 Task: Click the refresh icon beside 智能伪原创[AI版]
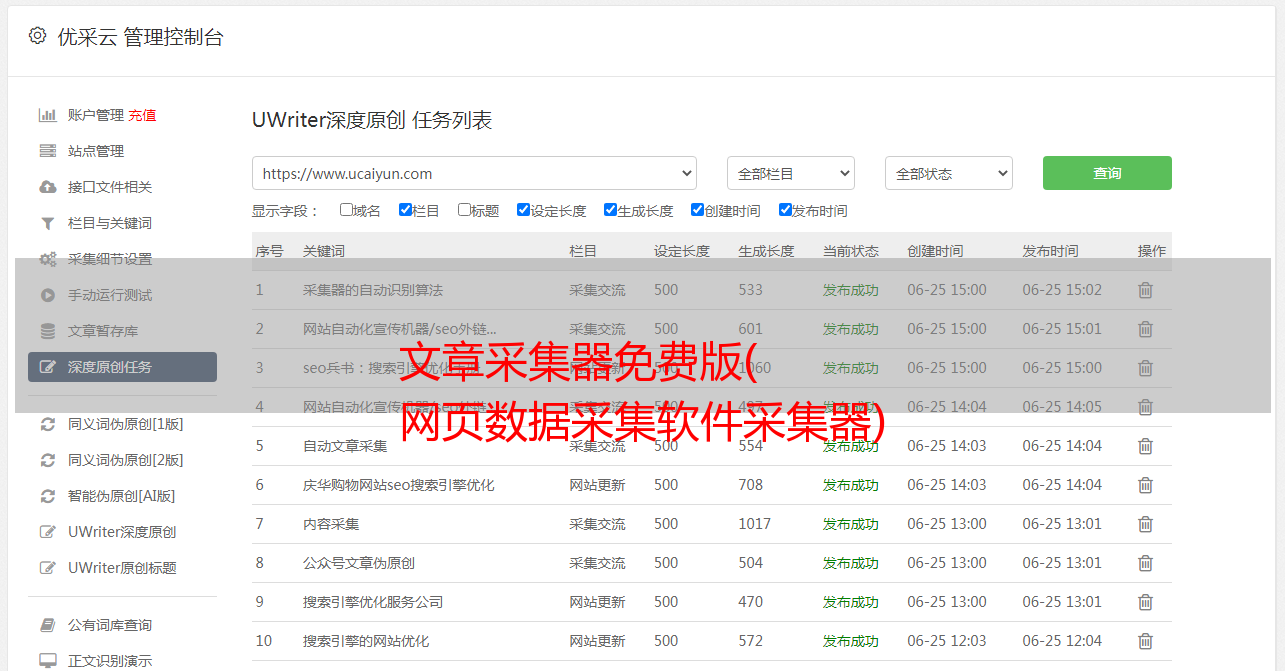pyautogui.click(x=47, y=496)
